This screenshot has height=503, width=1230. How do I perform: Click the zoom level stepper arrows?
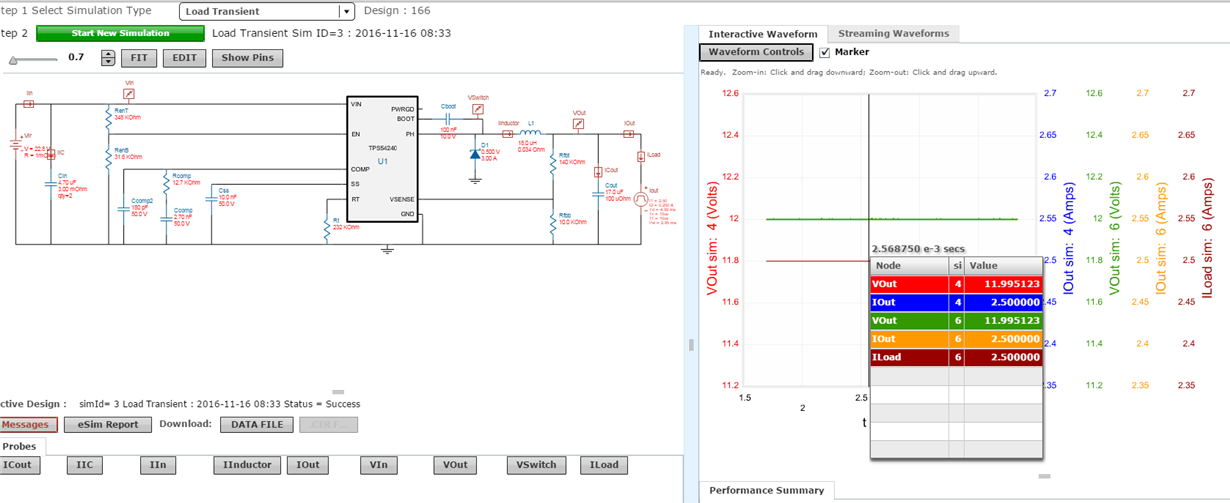click(109, 58)
